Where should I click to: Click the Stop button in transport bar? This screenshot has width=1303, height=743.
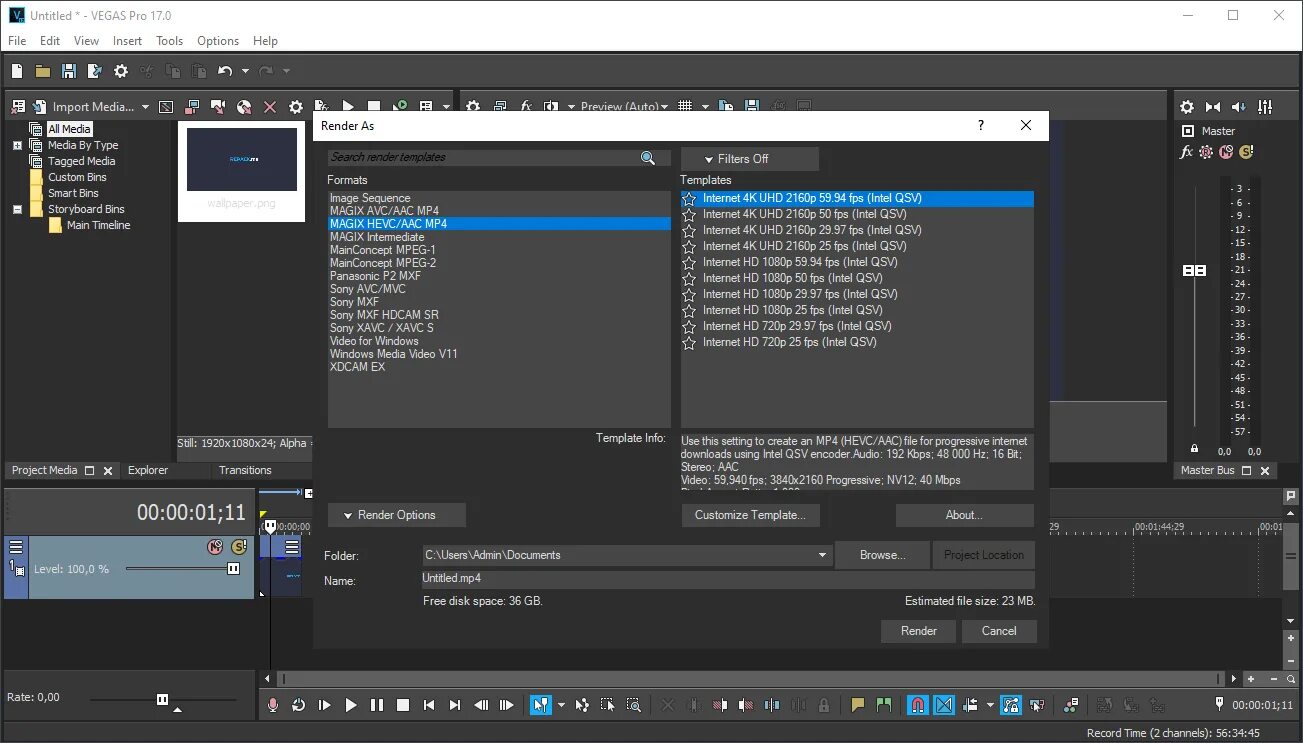click(x=402, y=705)
